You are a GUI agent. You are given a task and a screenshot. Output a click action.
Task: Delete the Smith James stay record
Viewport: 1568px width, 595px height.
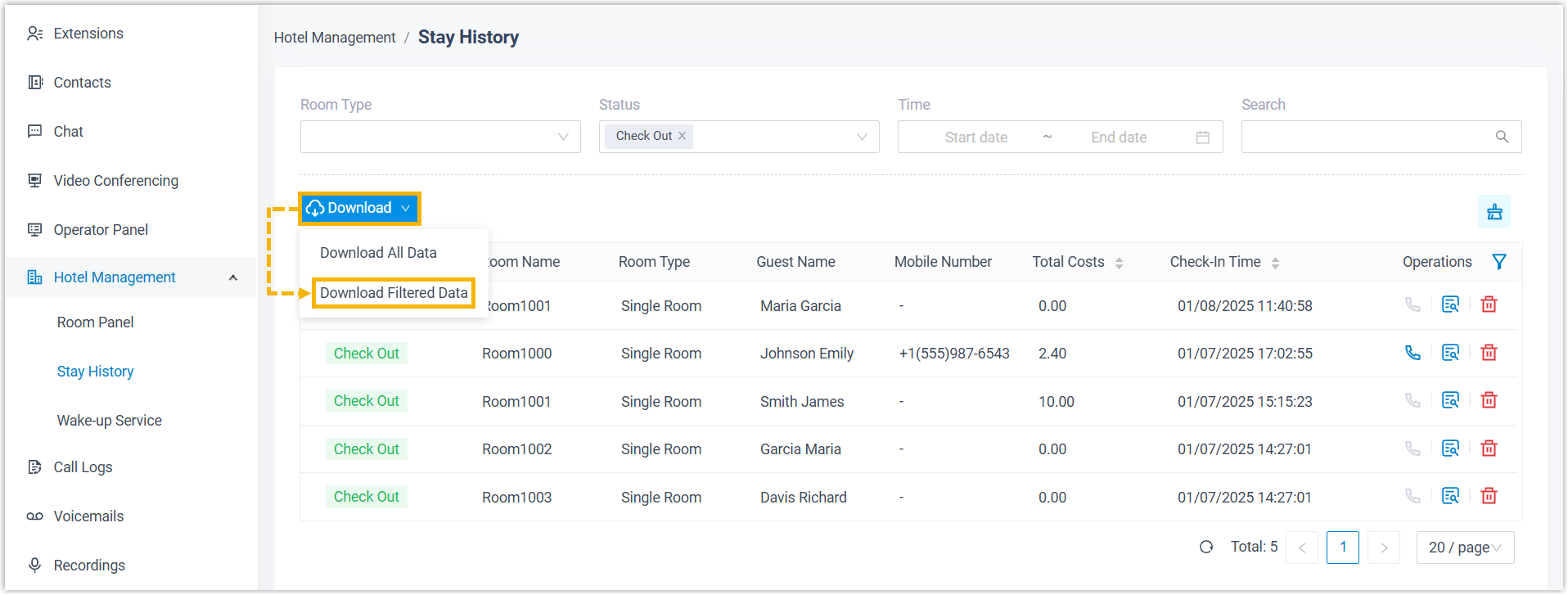[x=1489, y=400]
